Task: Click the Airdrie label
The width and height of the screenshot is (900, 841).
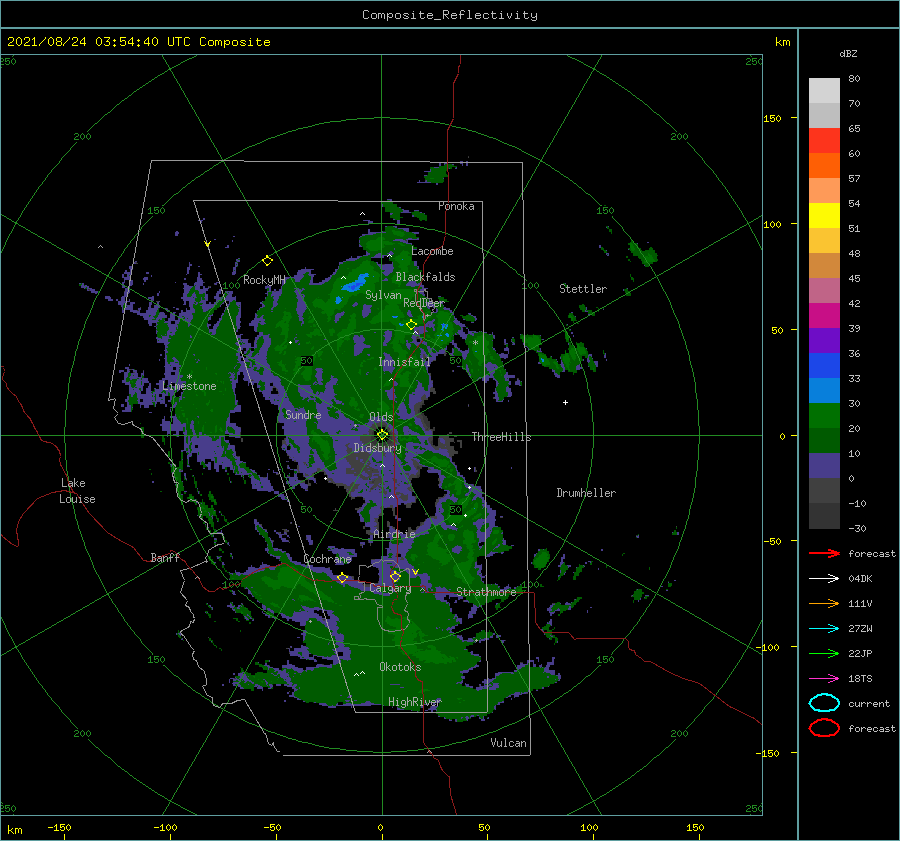Action: pos(394,534)
